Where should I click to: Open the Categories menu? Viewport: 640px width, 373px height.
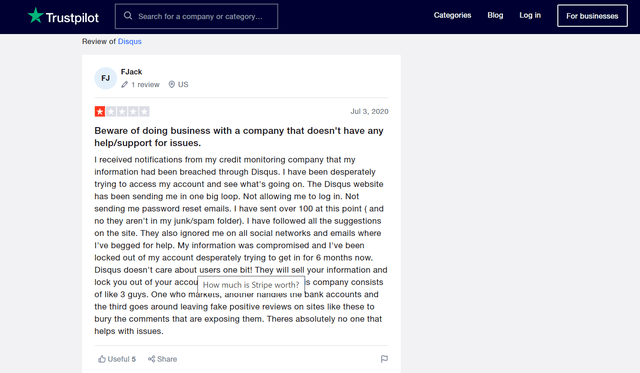click(x=452, y=15)
